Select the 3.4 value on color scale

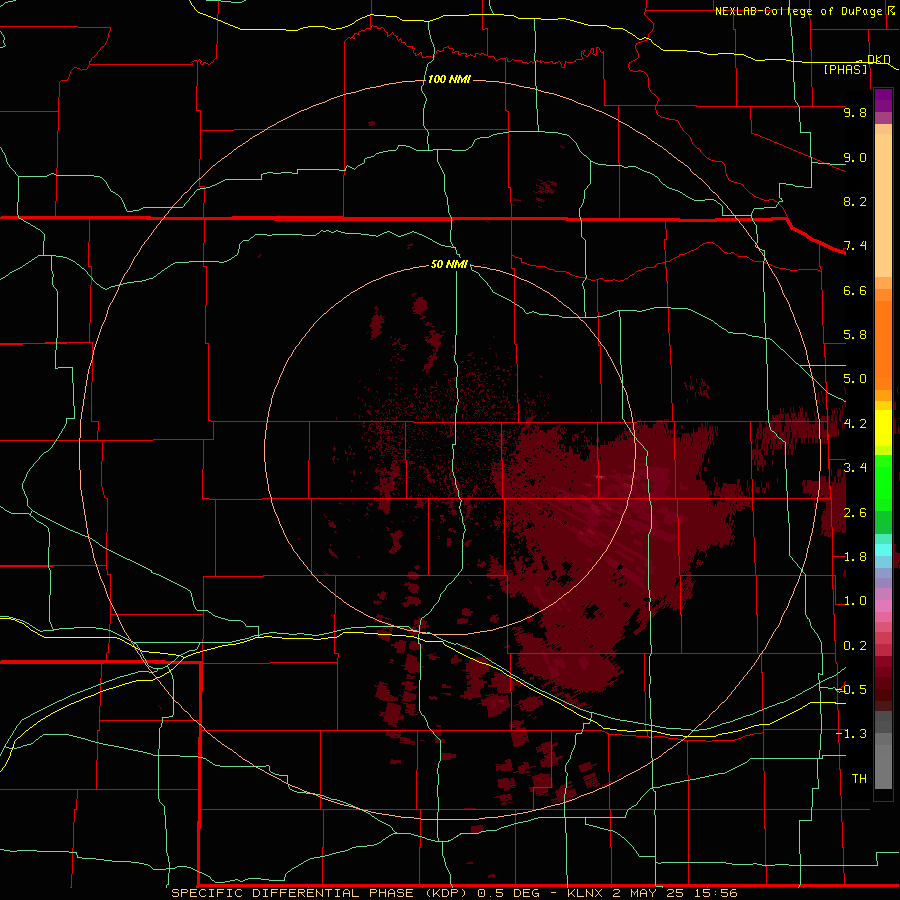[855, 468]
